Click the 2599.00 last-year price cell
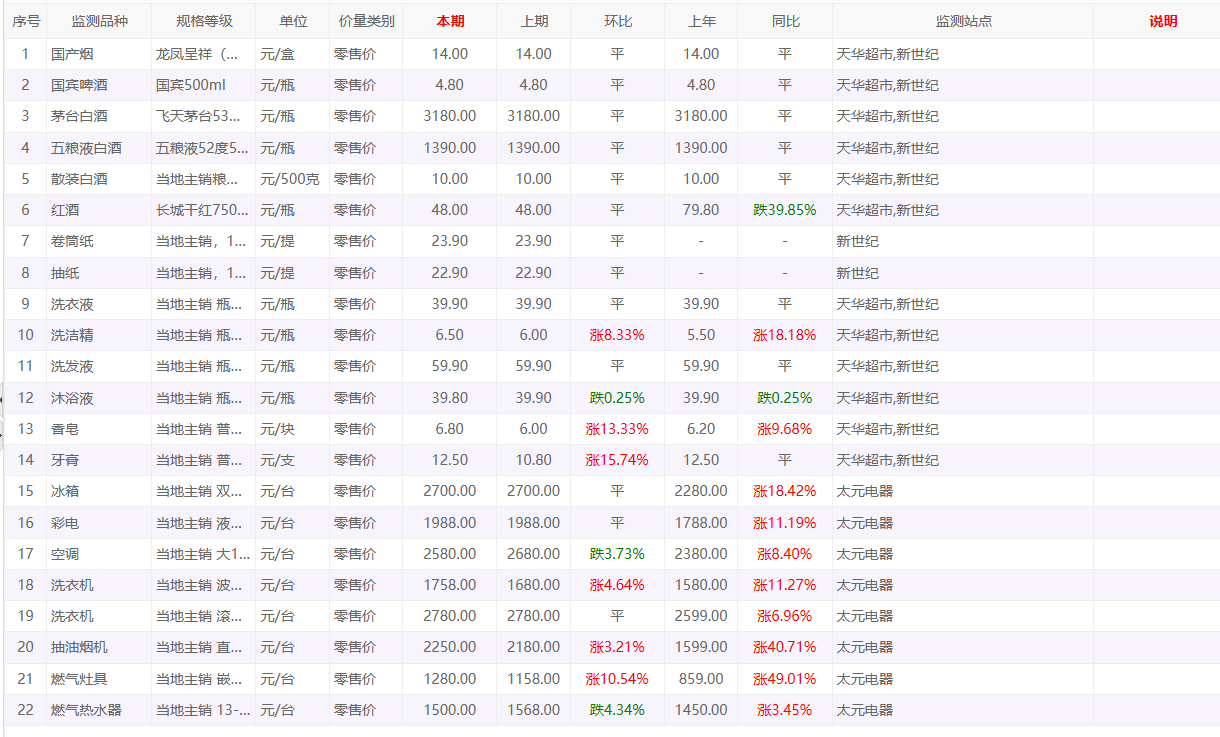The height and width of the screenshot is (737, 1220). [701, 616]
